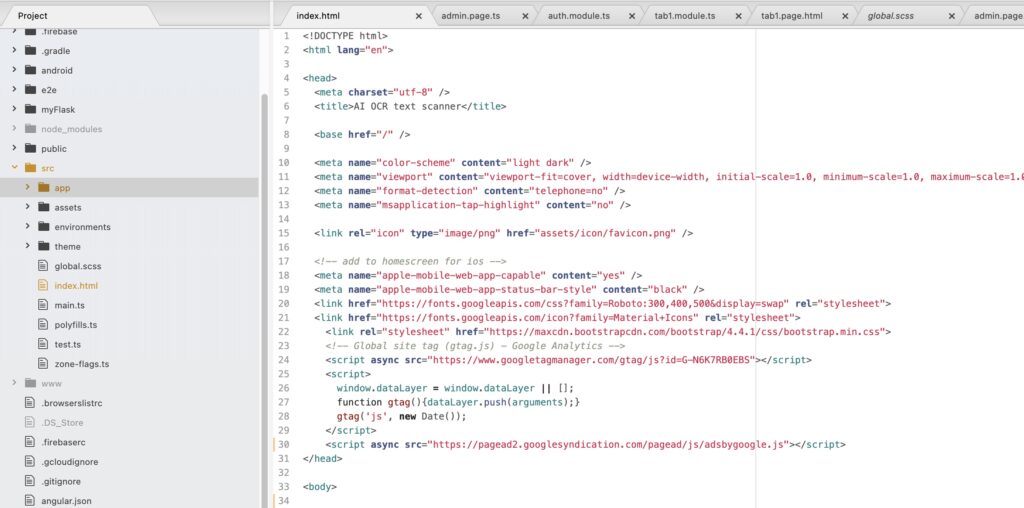The image size is (1024, 508).
Task: Expand the node_modules folder chevron
Action: coord(14,129)
